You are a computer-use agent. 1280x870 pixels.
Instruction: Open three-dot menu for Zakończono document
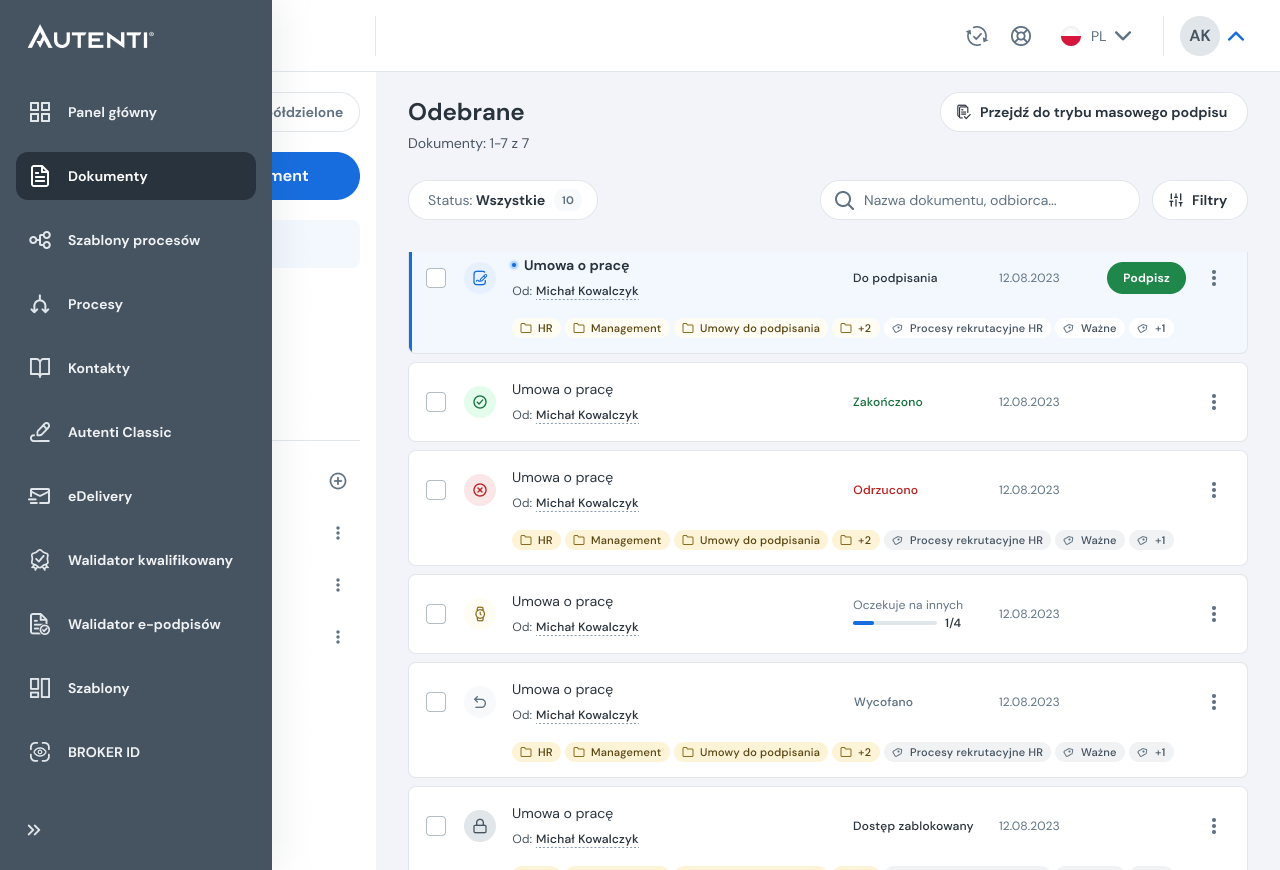1213,402
